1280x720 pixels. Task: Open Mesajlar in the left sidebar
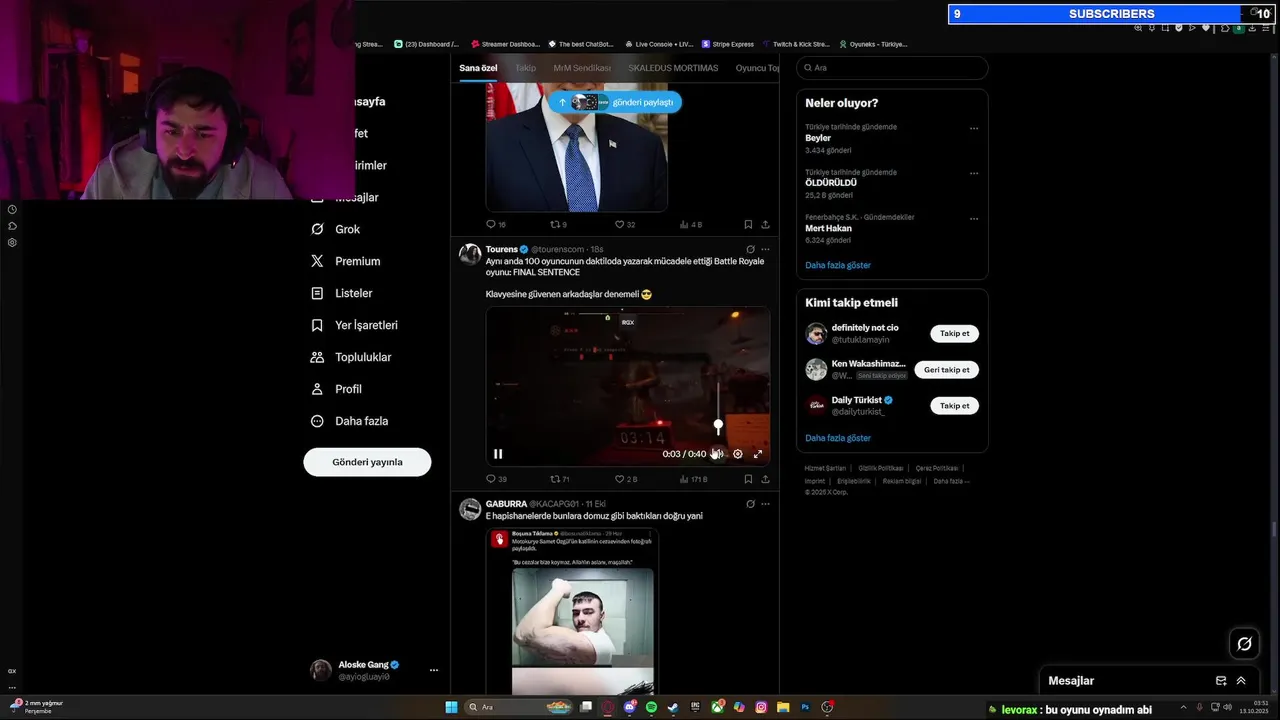(x=356, y=197)
